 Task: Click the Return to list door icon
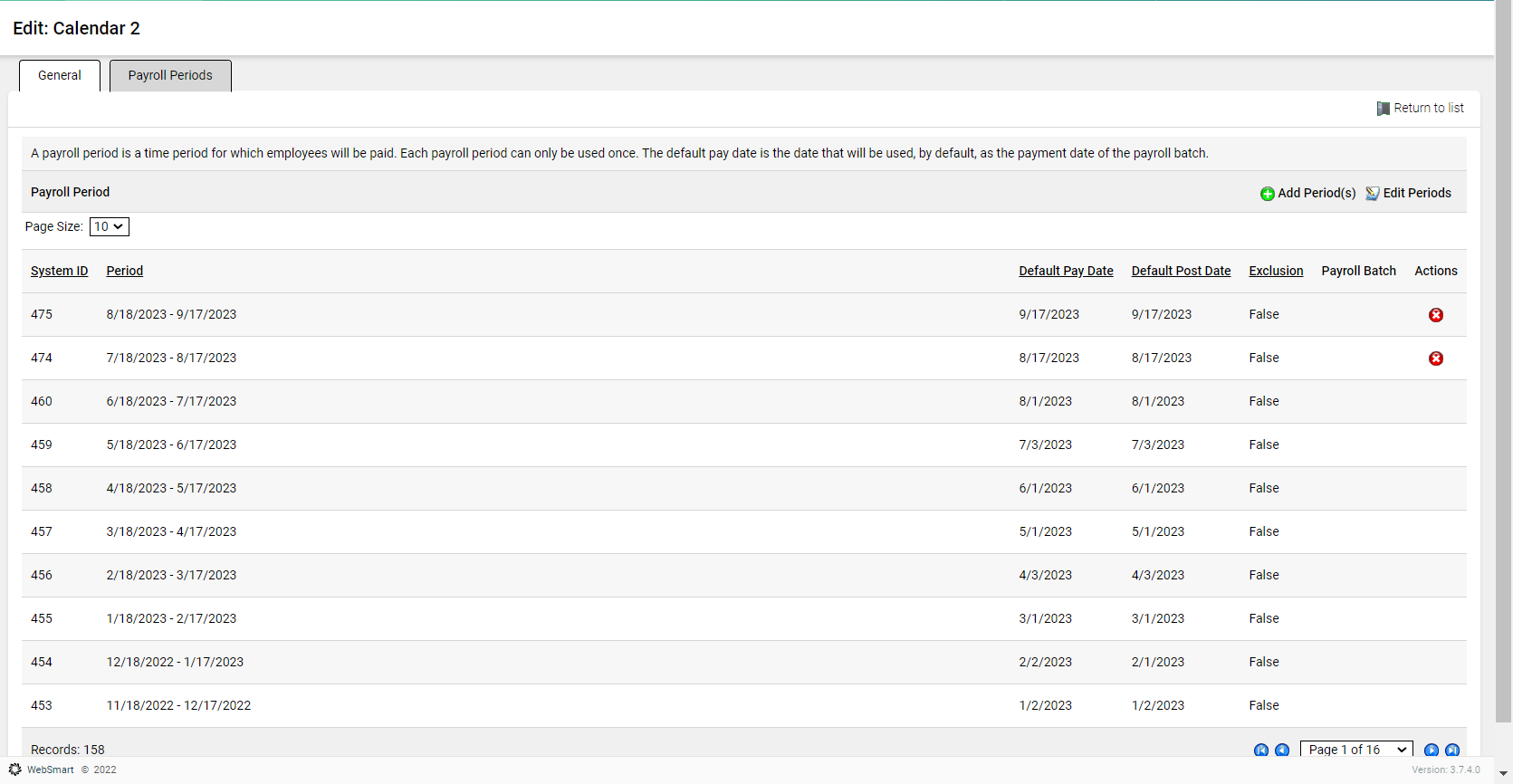[x=1383, y=109]
